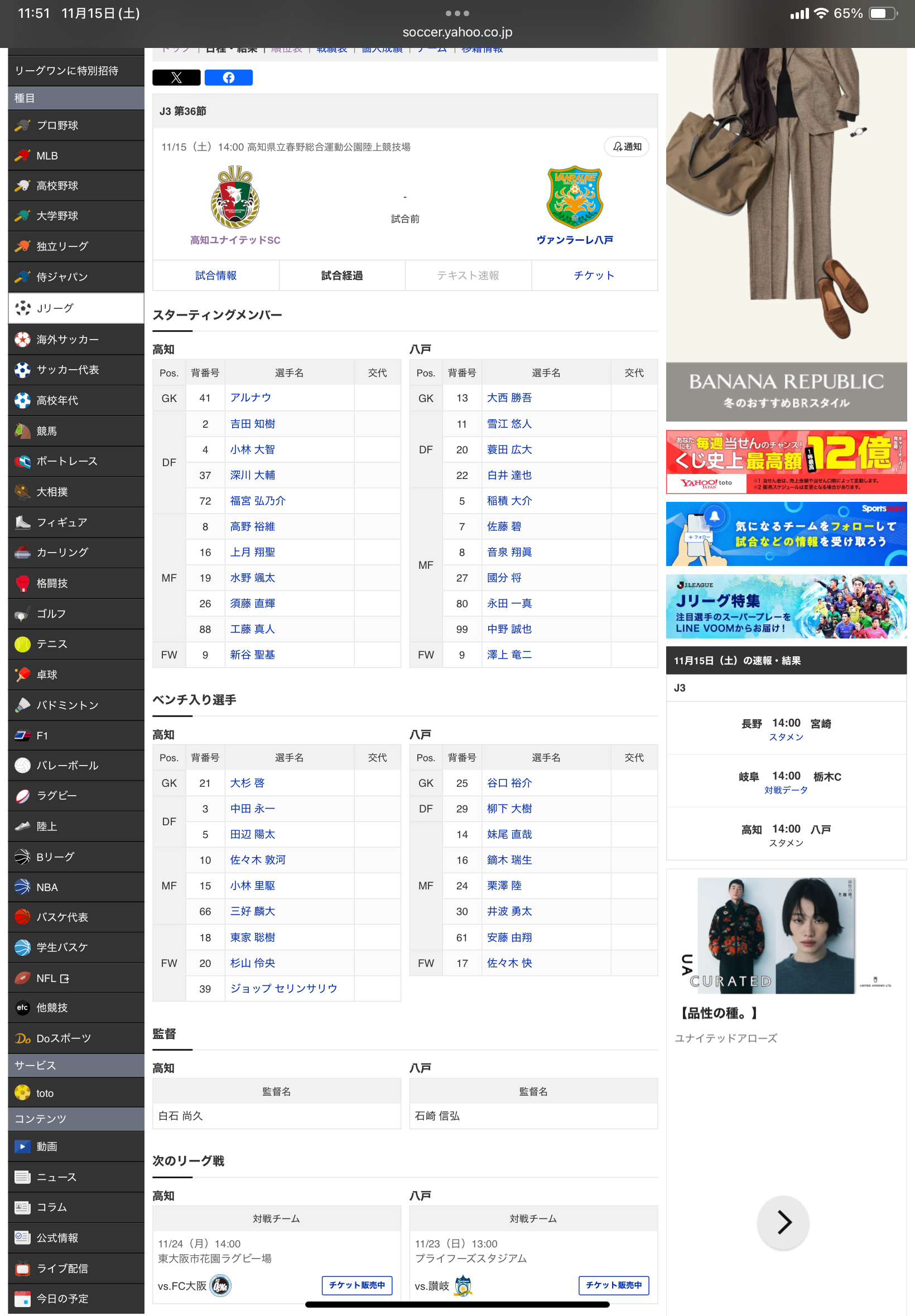Share the match via Facebook button

tap(228, 78)
